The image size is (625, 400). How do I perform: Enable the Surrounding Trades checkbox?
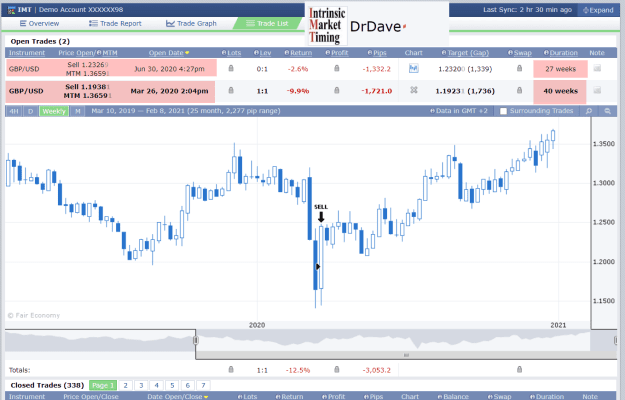(504, 111)
